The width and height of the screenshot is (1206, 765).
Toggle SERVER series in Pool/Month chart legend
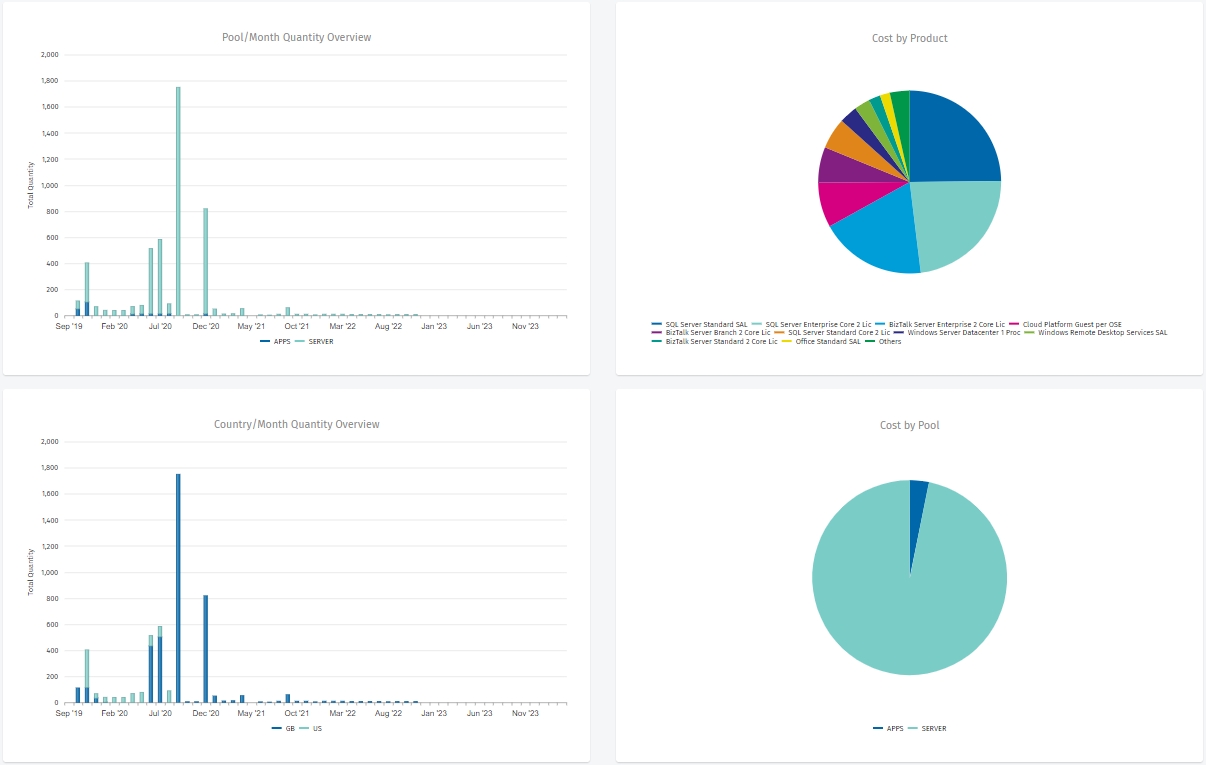pos(320,341)
